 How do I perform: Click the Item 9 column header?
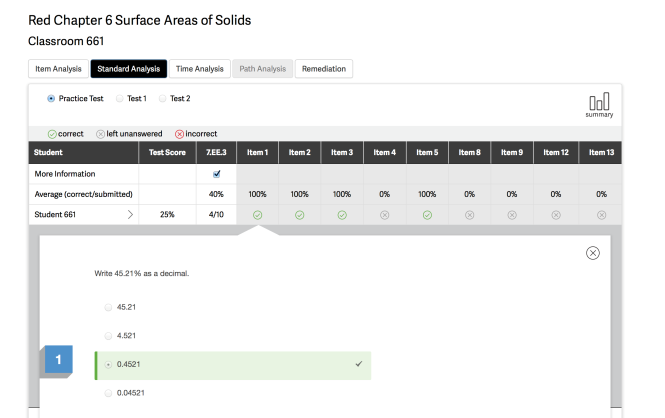click(x=512, y=153)
